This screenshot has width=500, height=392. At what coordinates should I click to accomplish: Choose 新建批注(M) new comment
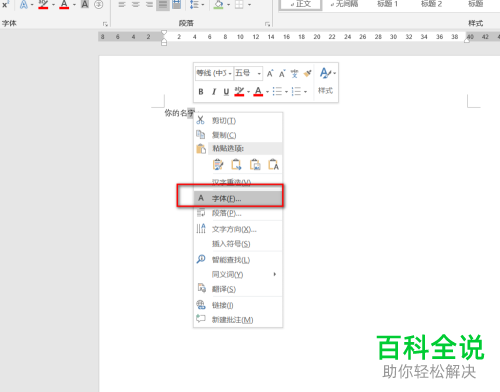[238, 320]
